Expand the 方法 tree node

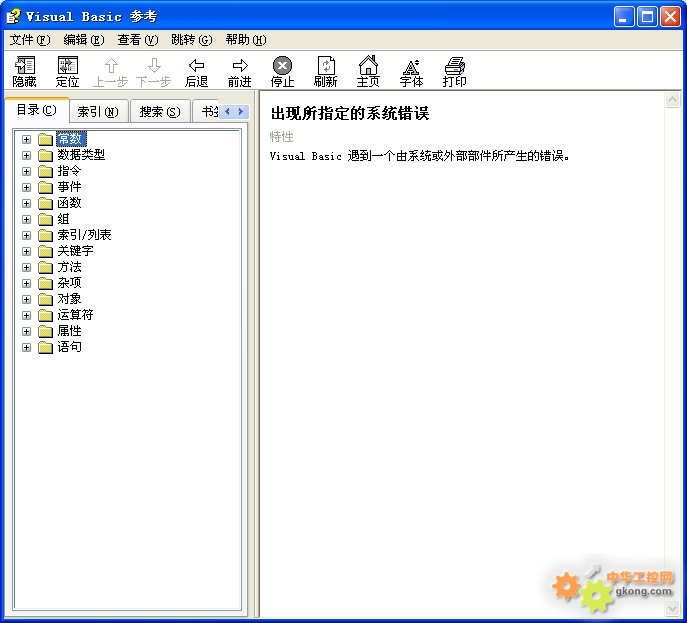(x=26, y=267)
